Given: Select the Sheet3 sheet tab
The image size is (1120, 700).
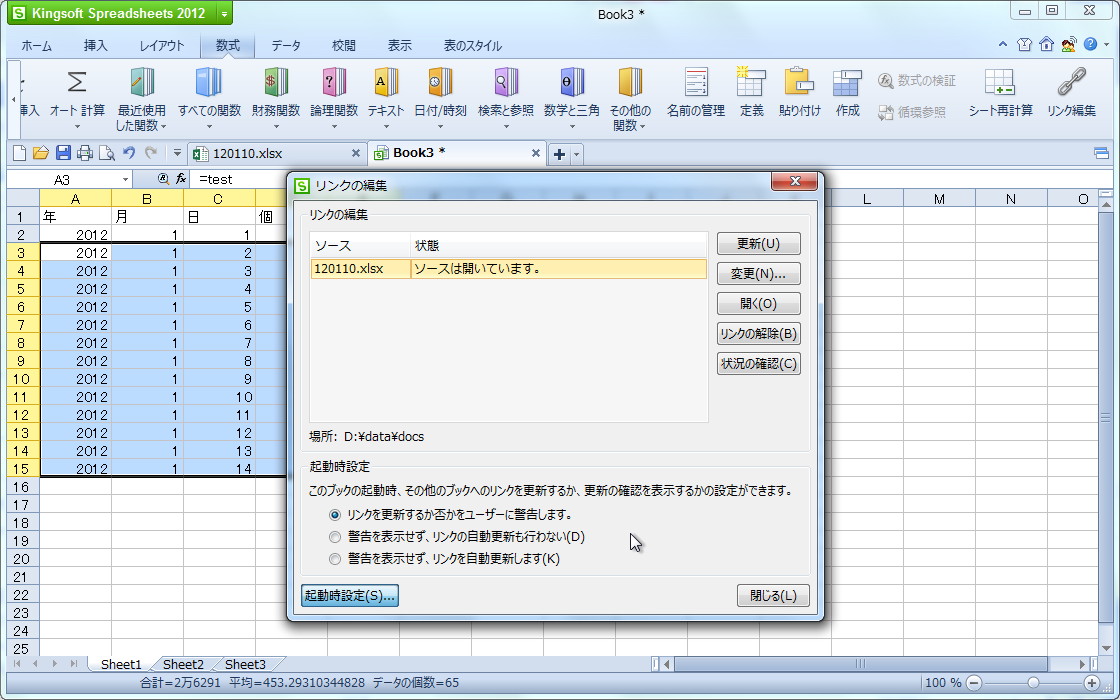Looking at the screenshot, I should pos(245,664).
